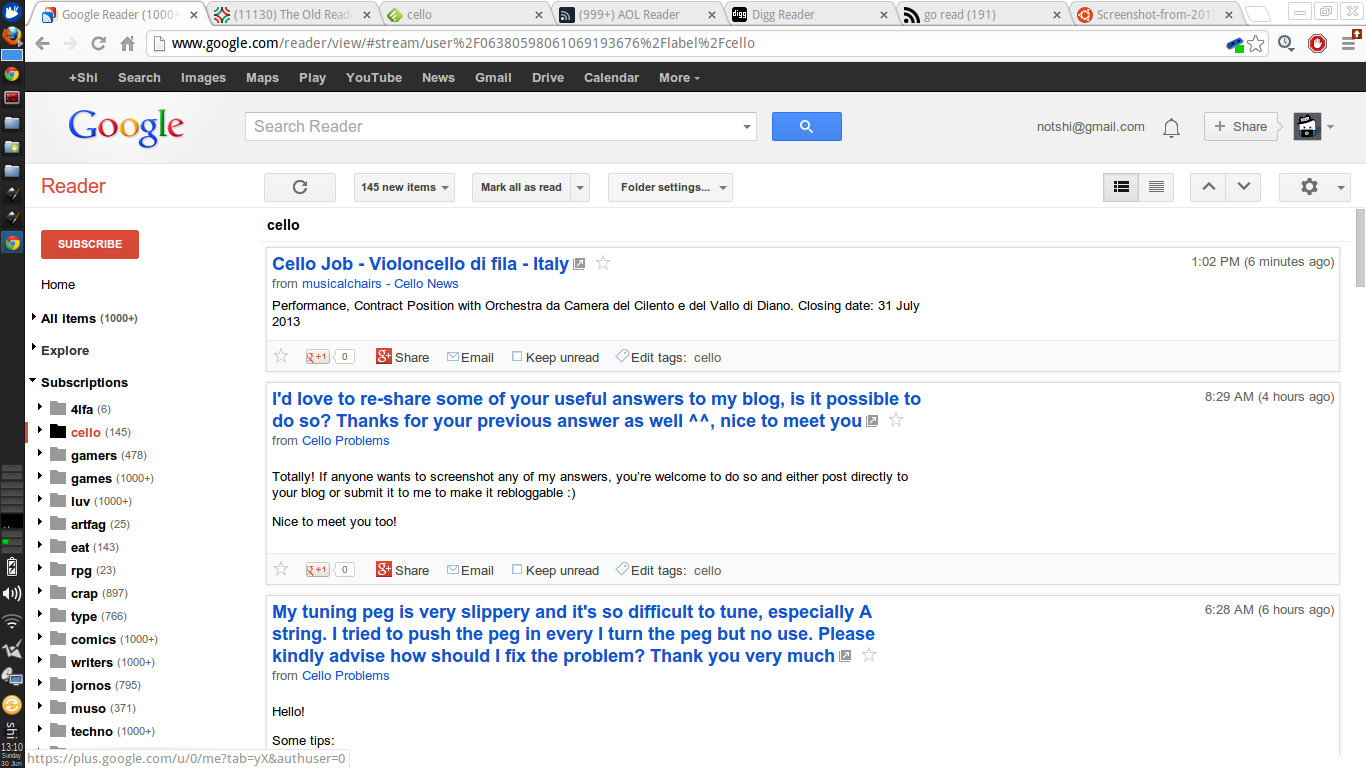This screenshot has width=1366, height=768.
Task: Open profile avatar menu
Action: 1314,126
